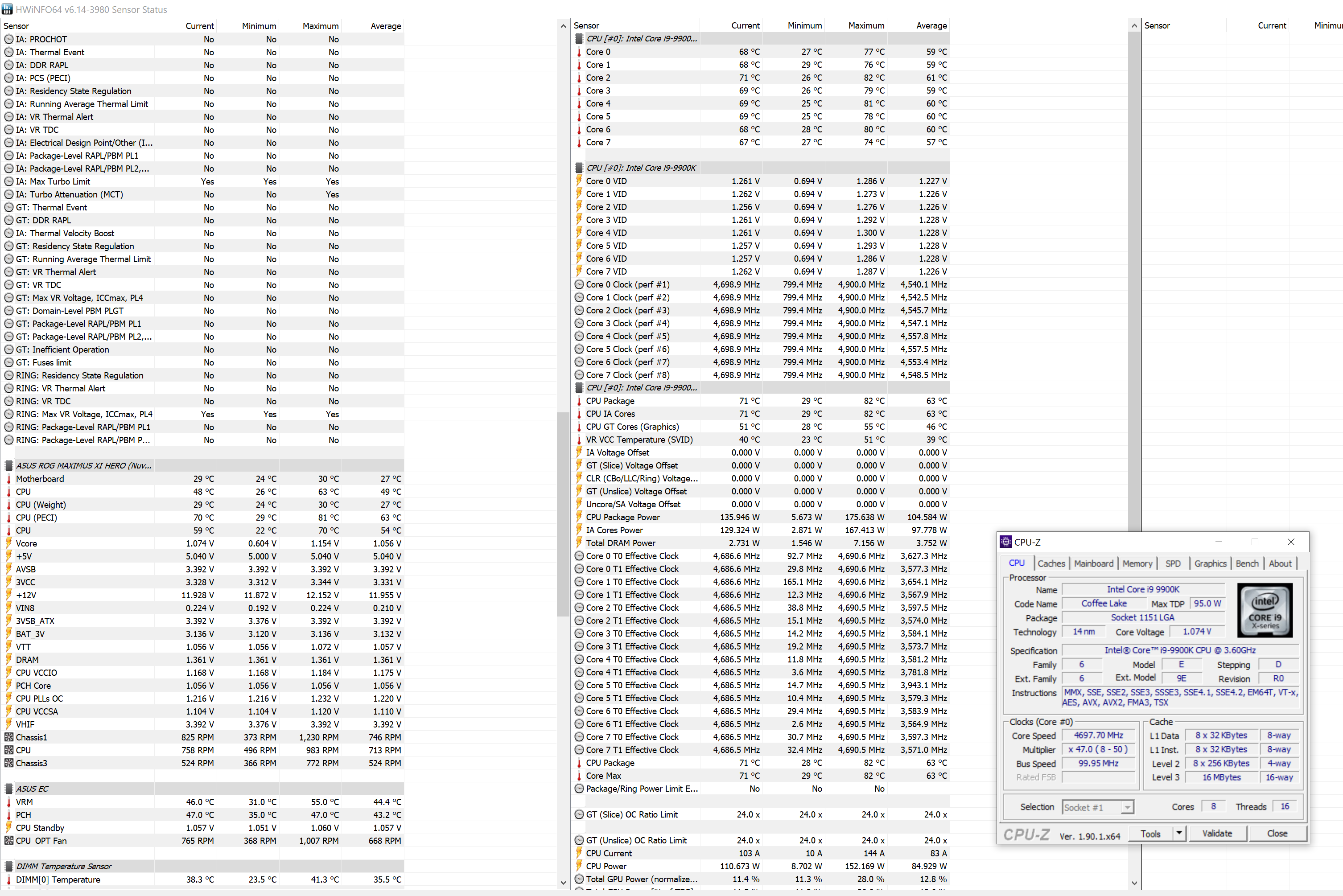Click the ASUS EC sensor group icon

(x=8, y=789)
